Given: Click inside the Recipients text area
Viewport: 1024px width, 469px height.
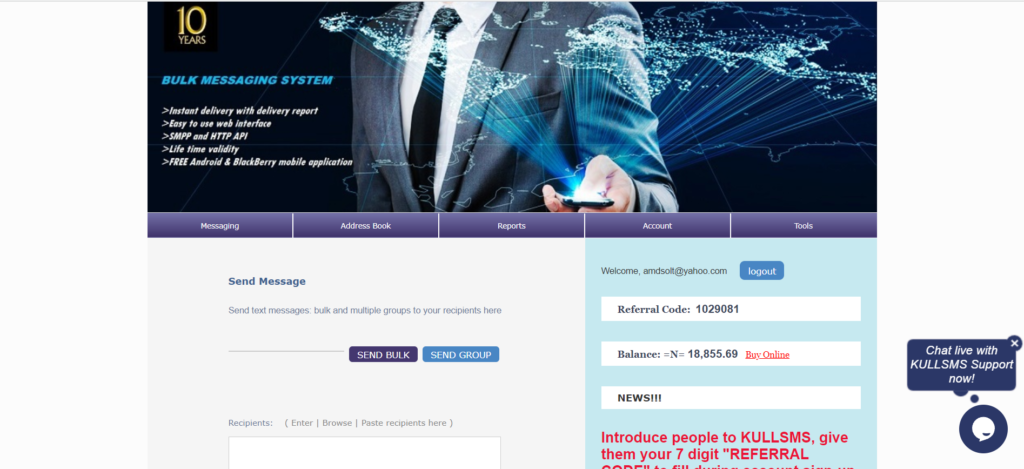Looking at the screenshot, I should [x=364, y=453].
